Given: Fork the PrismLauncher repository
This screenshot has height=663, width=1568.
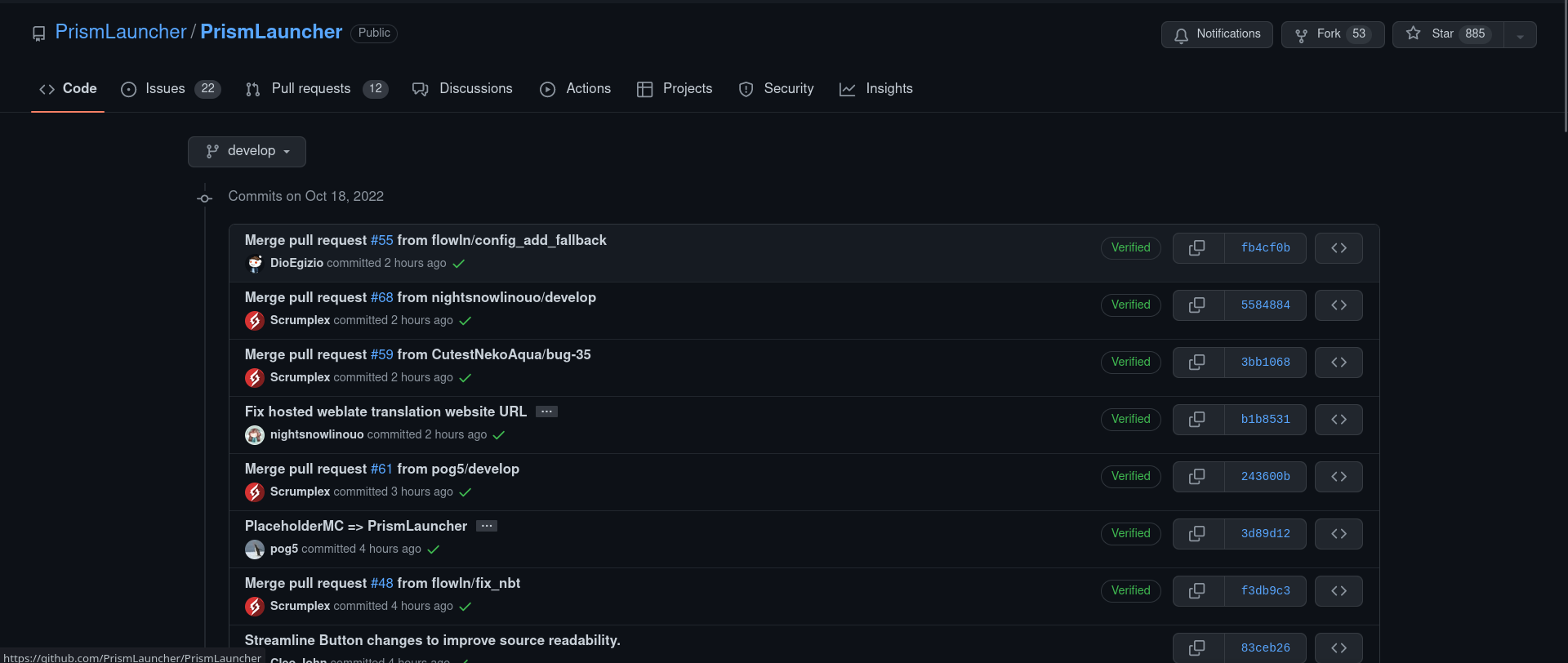Looking at the screenshot, I should point(1333,34).
